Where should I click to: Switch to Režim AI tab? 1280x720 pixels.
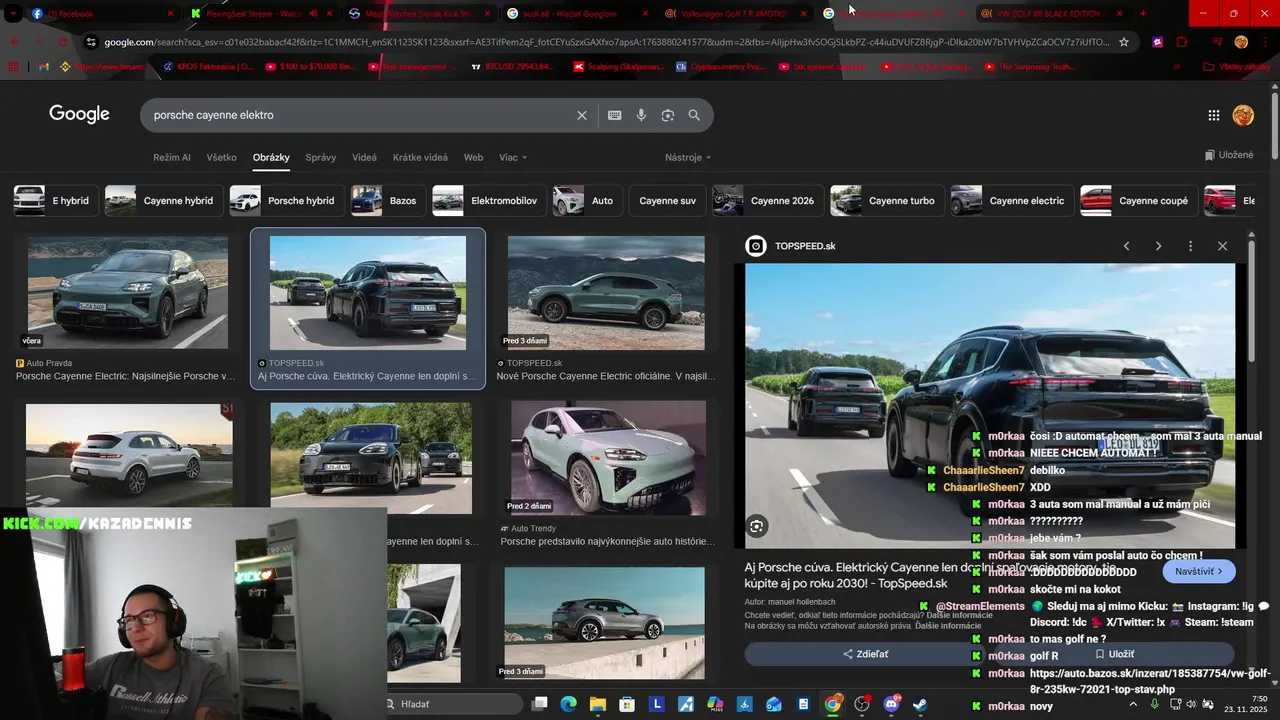coord(172,157)
